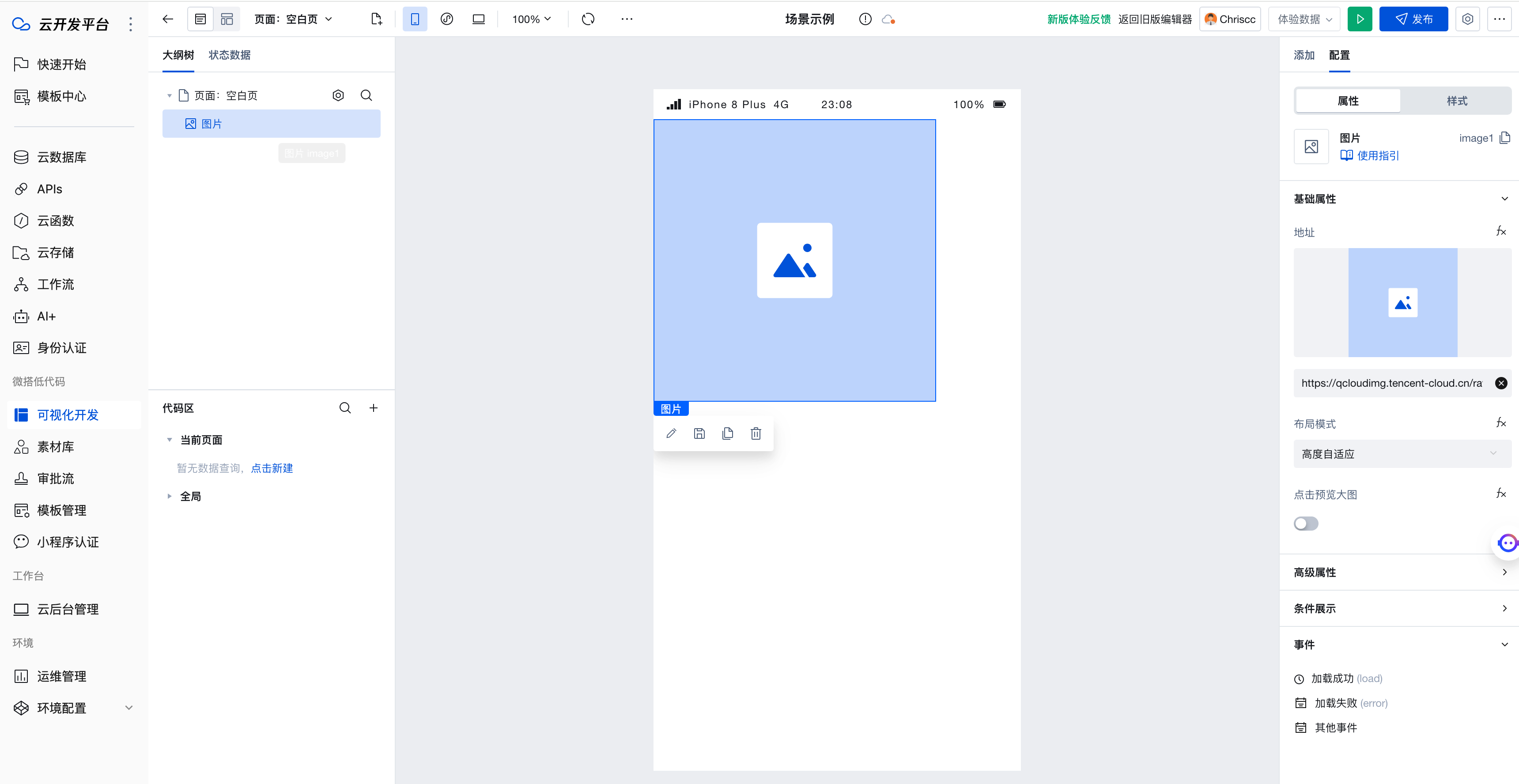
Task: Open the 布局模式 高度自适应 dropdown
Action: point(1402,454)
